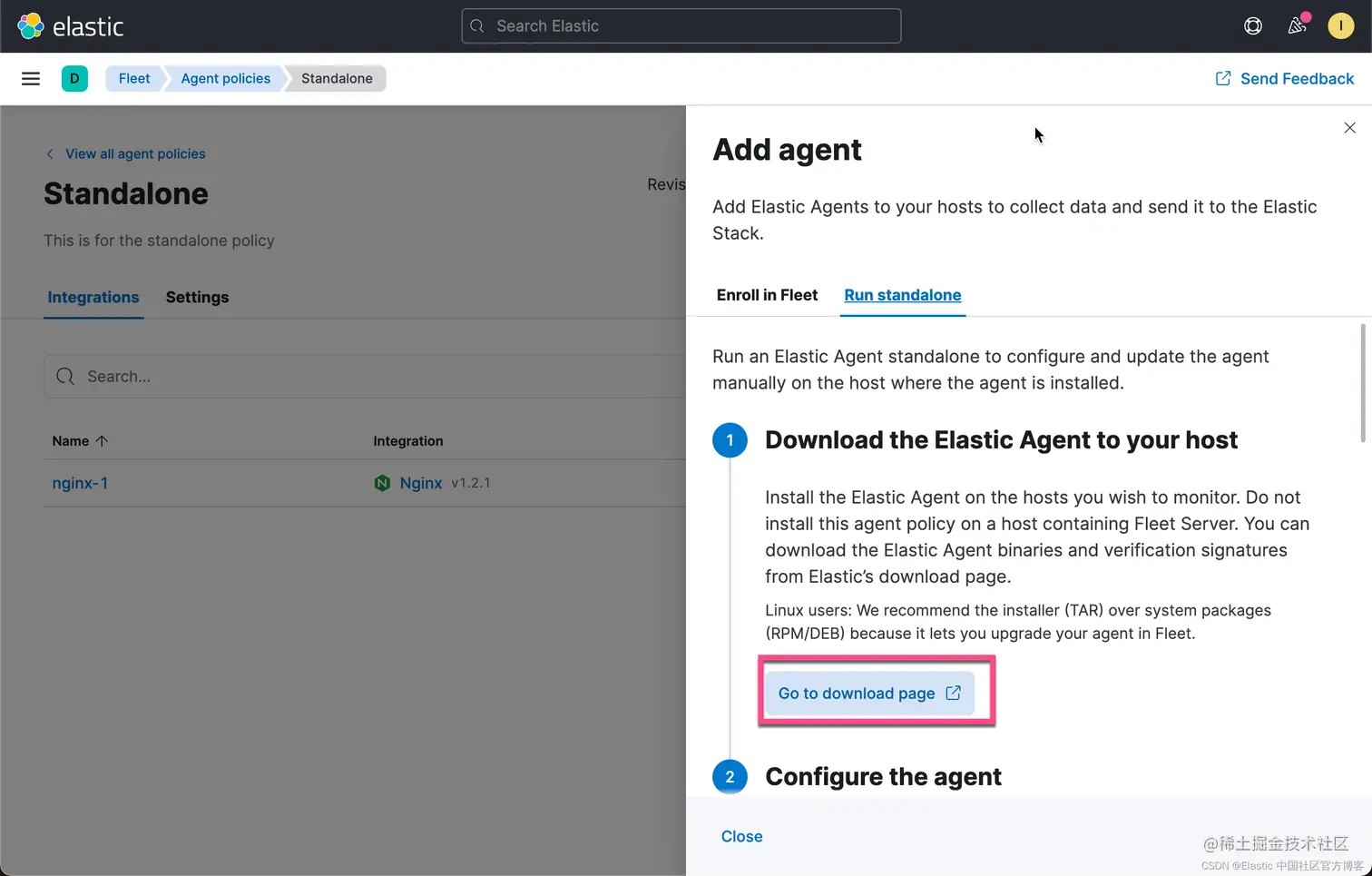Click the Close button in flyout footer
Screen dimensions: 1372x876
tap(741, 837)
